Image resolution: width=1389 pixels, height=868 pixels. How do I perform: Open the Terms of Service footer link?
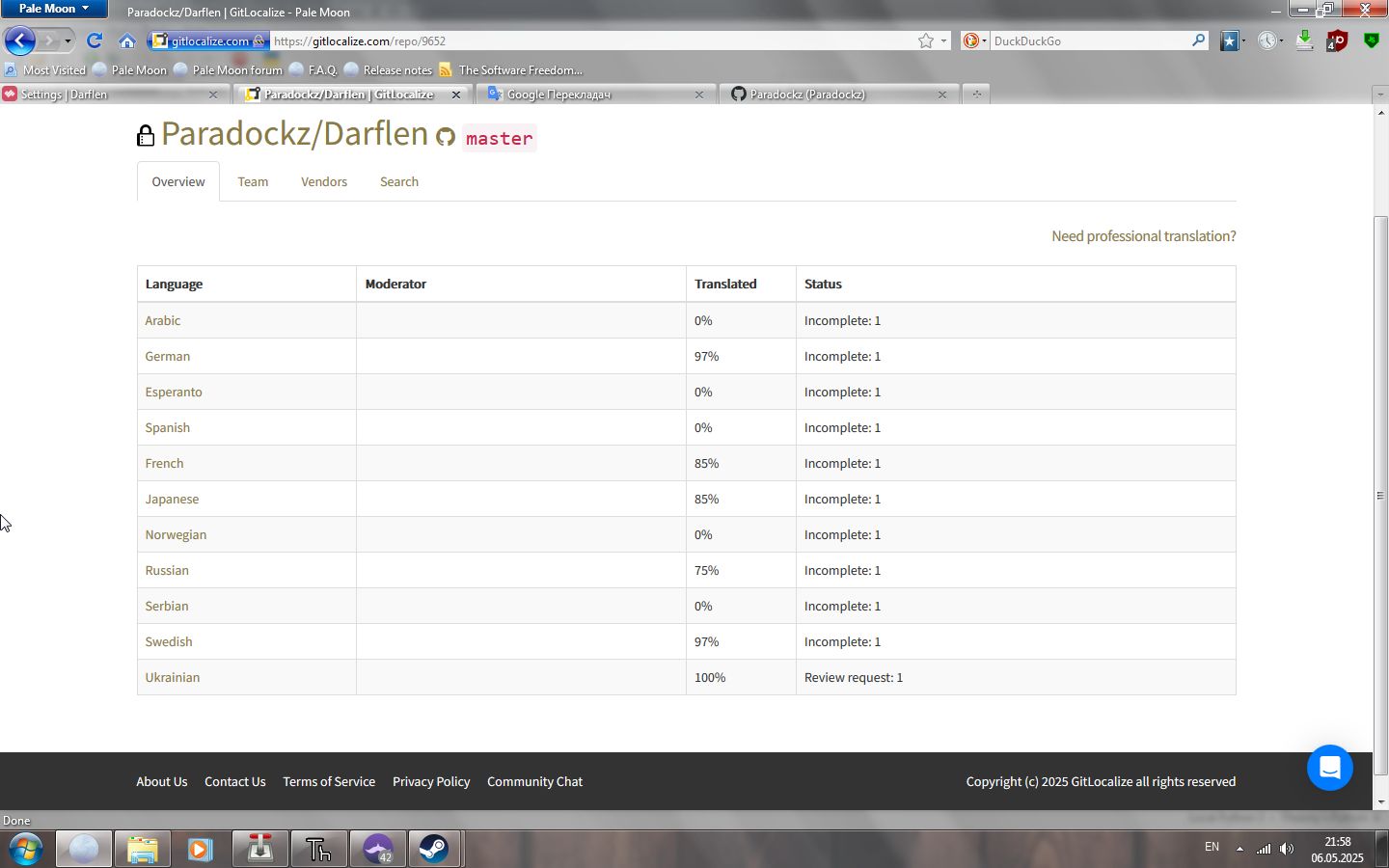tap(329, 781)
